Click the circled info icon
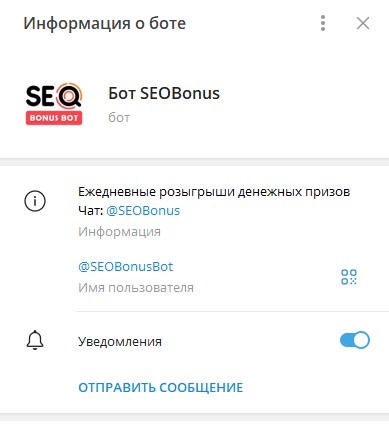The width and height of the screenshot is (389, 433). (35, 201)
